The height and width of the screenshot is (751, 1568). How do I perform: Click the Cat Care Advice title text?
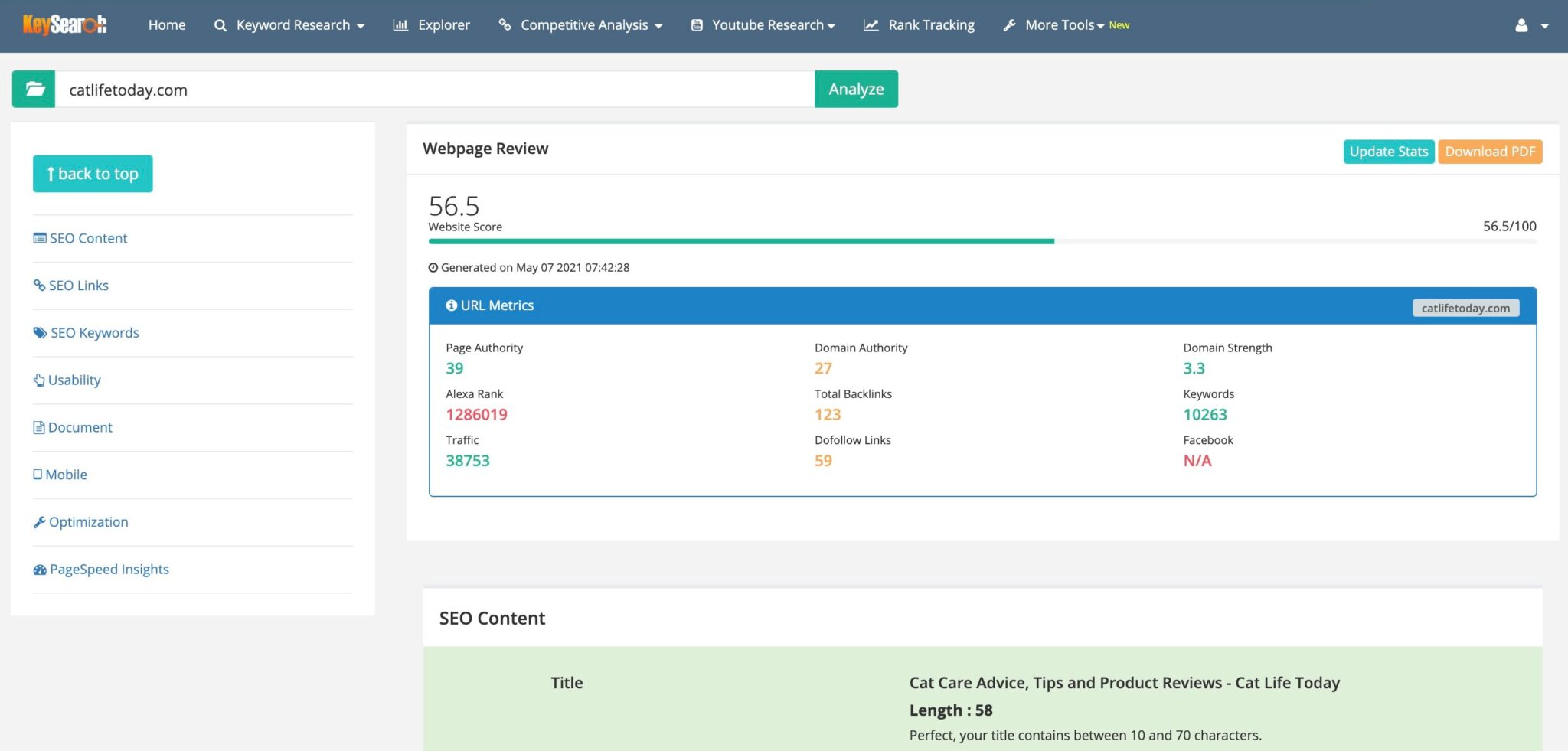[1125, 683]
